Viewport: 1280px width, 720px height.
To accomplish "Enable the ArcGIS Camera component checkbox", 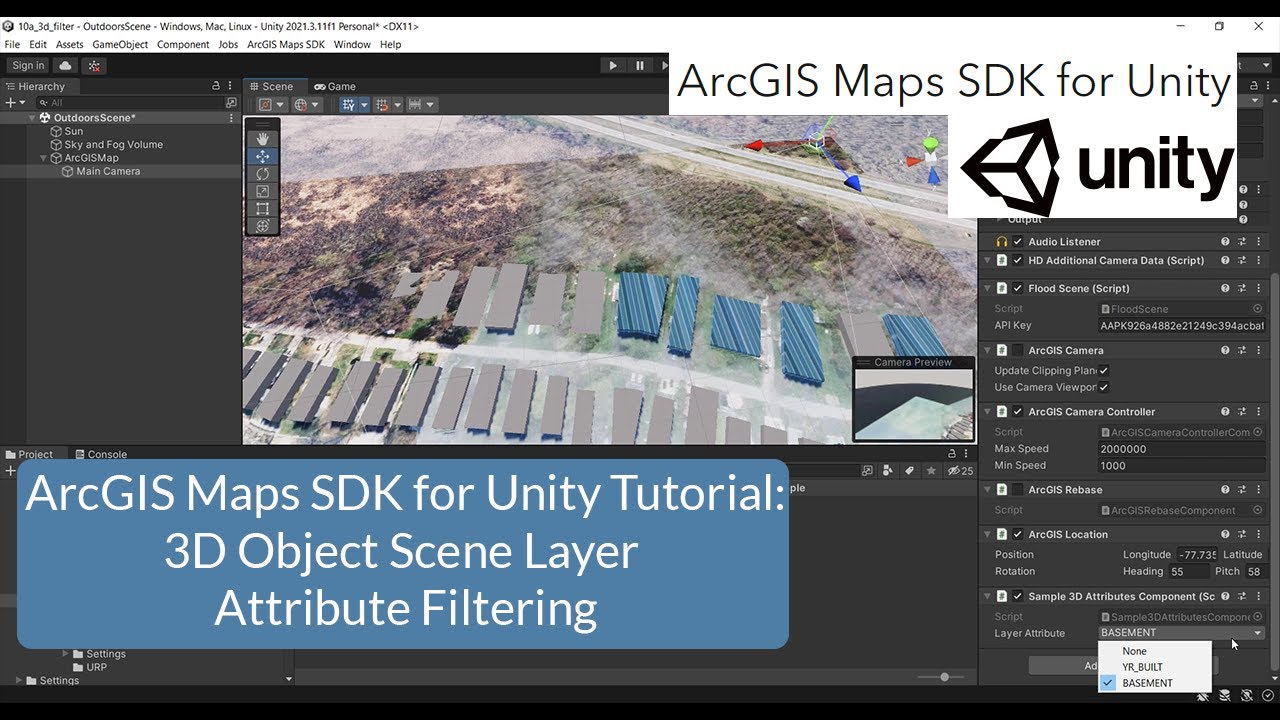I will [x=1018, y=351].
